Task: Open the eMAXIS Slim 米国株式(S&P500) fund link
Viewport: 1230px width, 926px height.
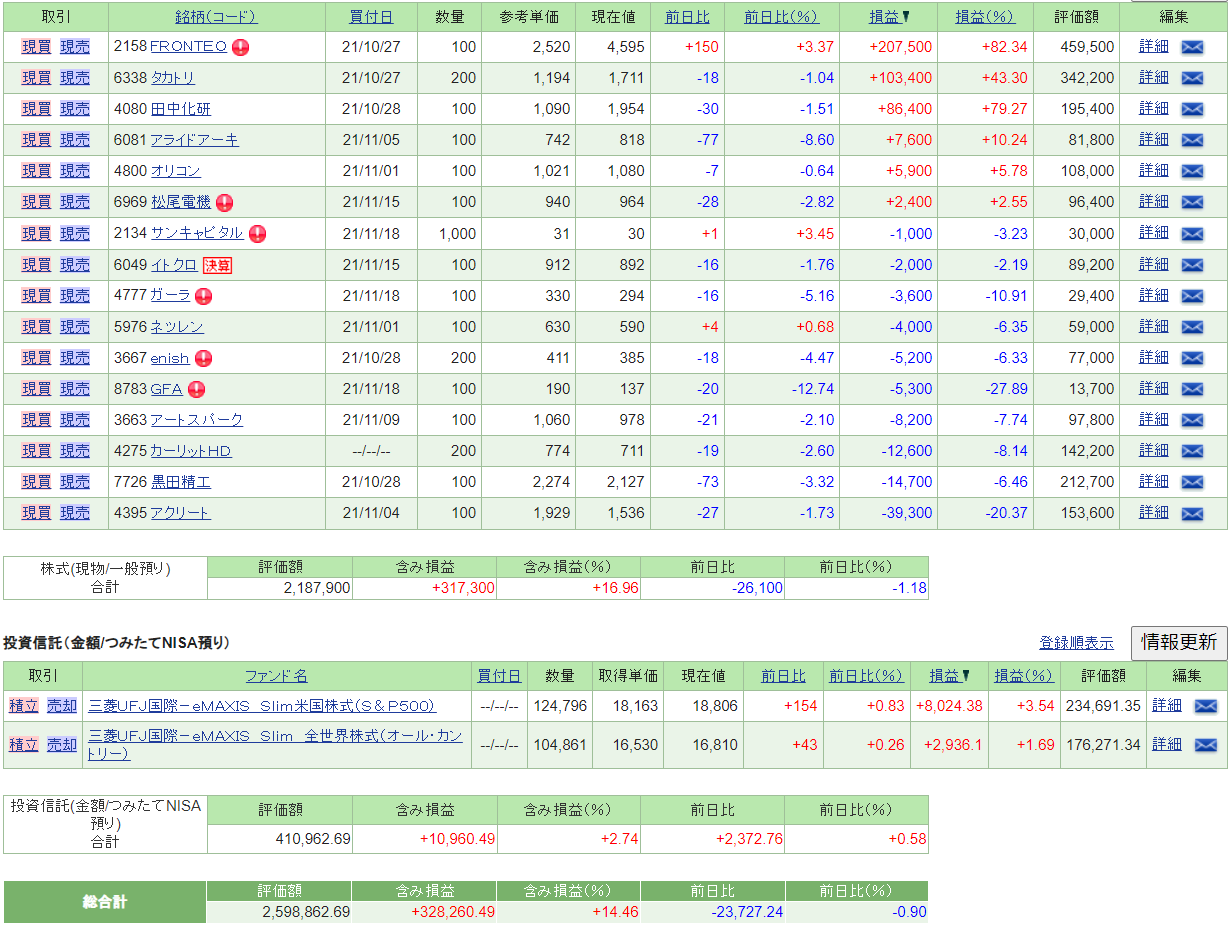Action: 262,706
